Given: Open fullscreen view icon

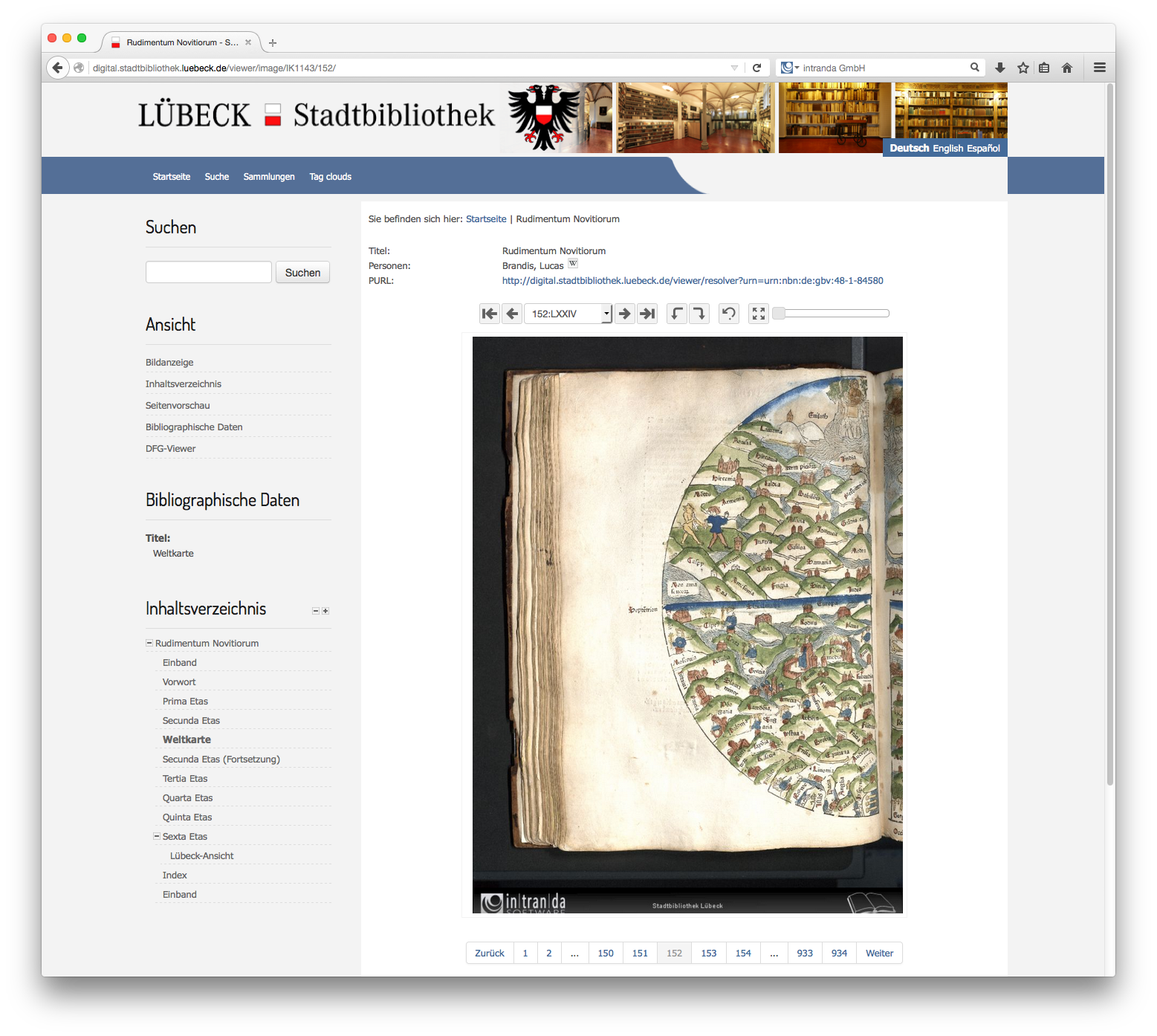Looking at the screenshot, I should [x=758, y=314].
